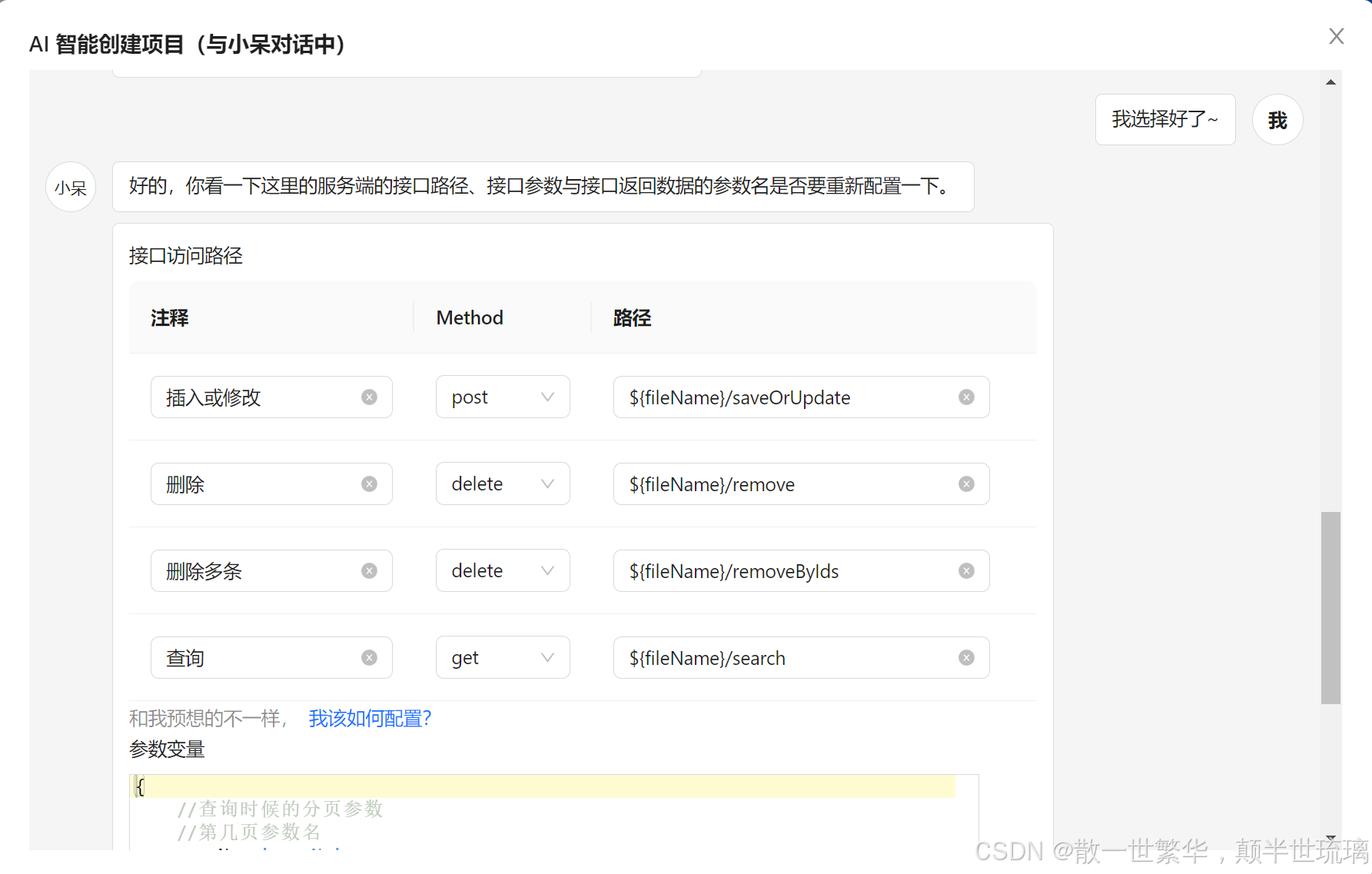1372x874 pixels.
Task: Click the scrollbar up arrow
Action: point(1330,81)
